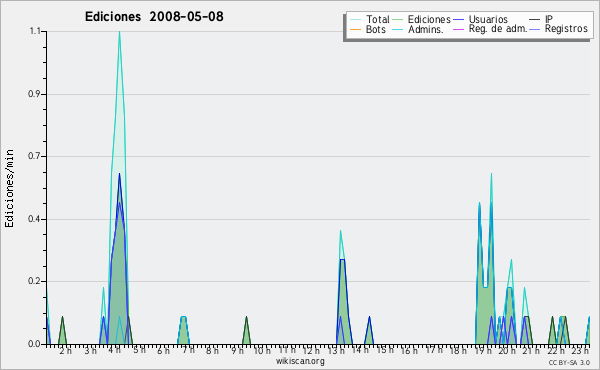This screenshot has height=370, width=600.
Task: Click the 19 h x-axis label
Action: (x=483, y=350)
